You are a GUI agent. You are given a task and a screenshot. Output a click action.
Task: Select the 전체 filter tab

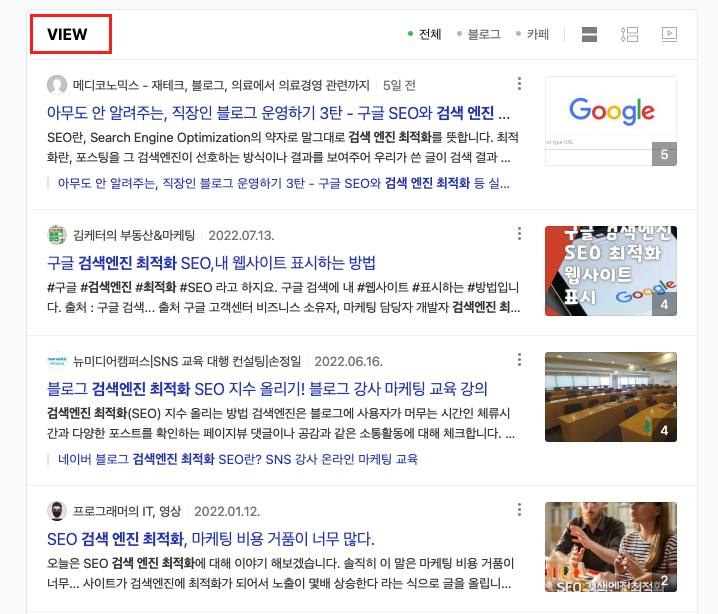[x=425, y=34]
